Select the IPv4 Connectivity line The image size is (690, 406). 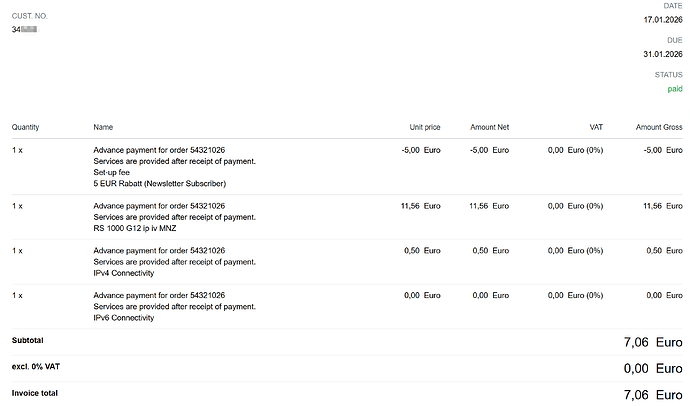pyautogui.click(x=124, y=273)
